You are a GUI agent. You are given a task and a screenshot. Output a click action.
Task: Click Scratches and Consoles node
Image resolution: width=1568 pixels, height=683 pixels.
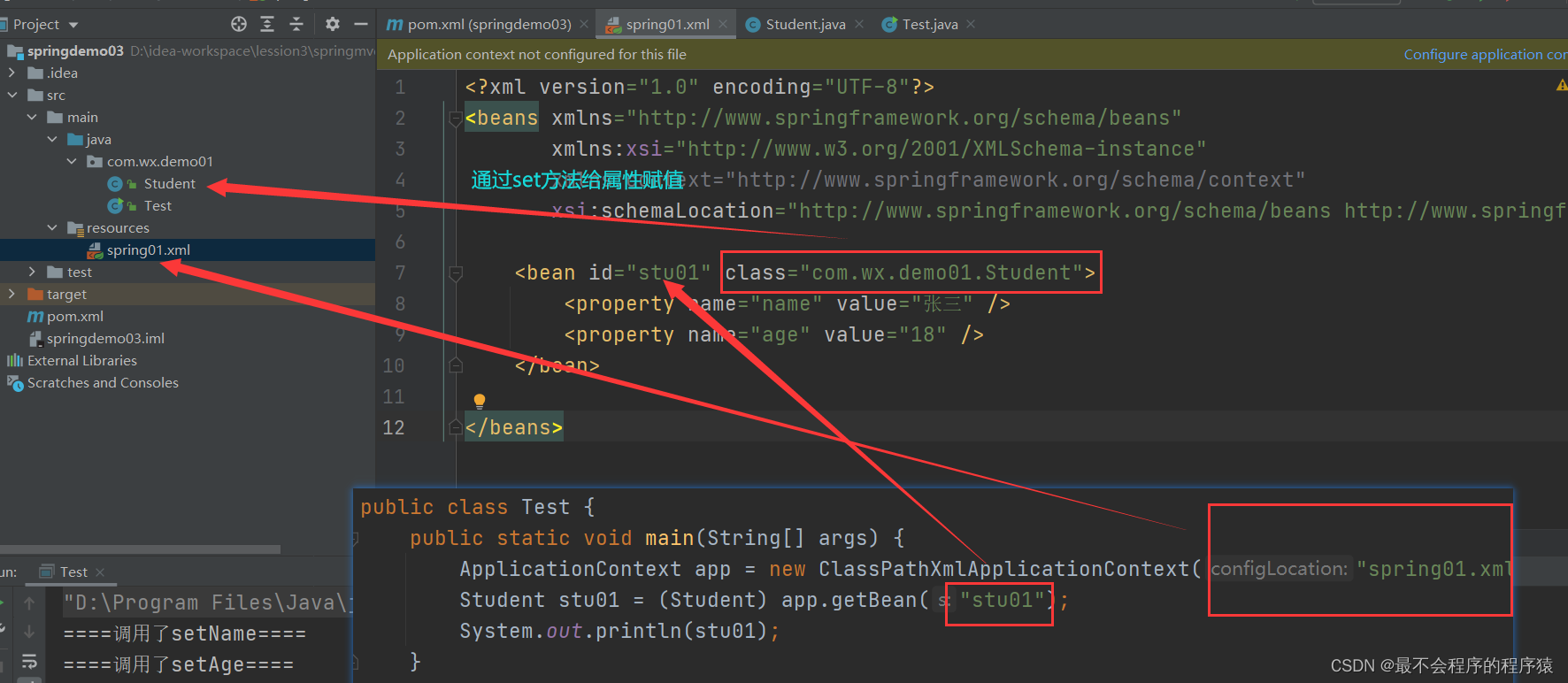tap(103, 383)
